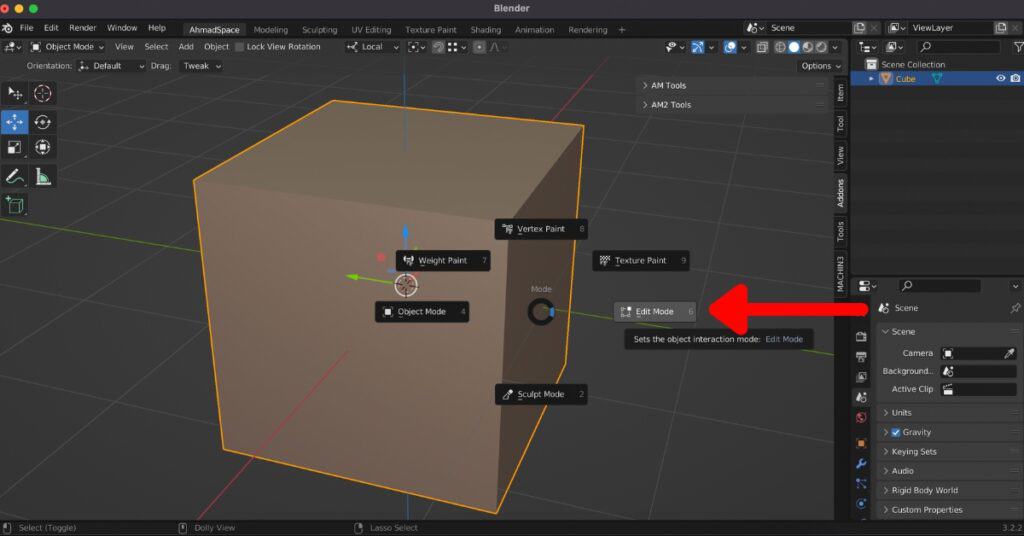Select the Measure tool

pos(43,177)
